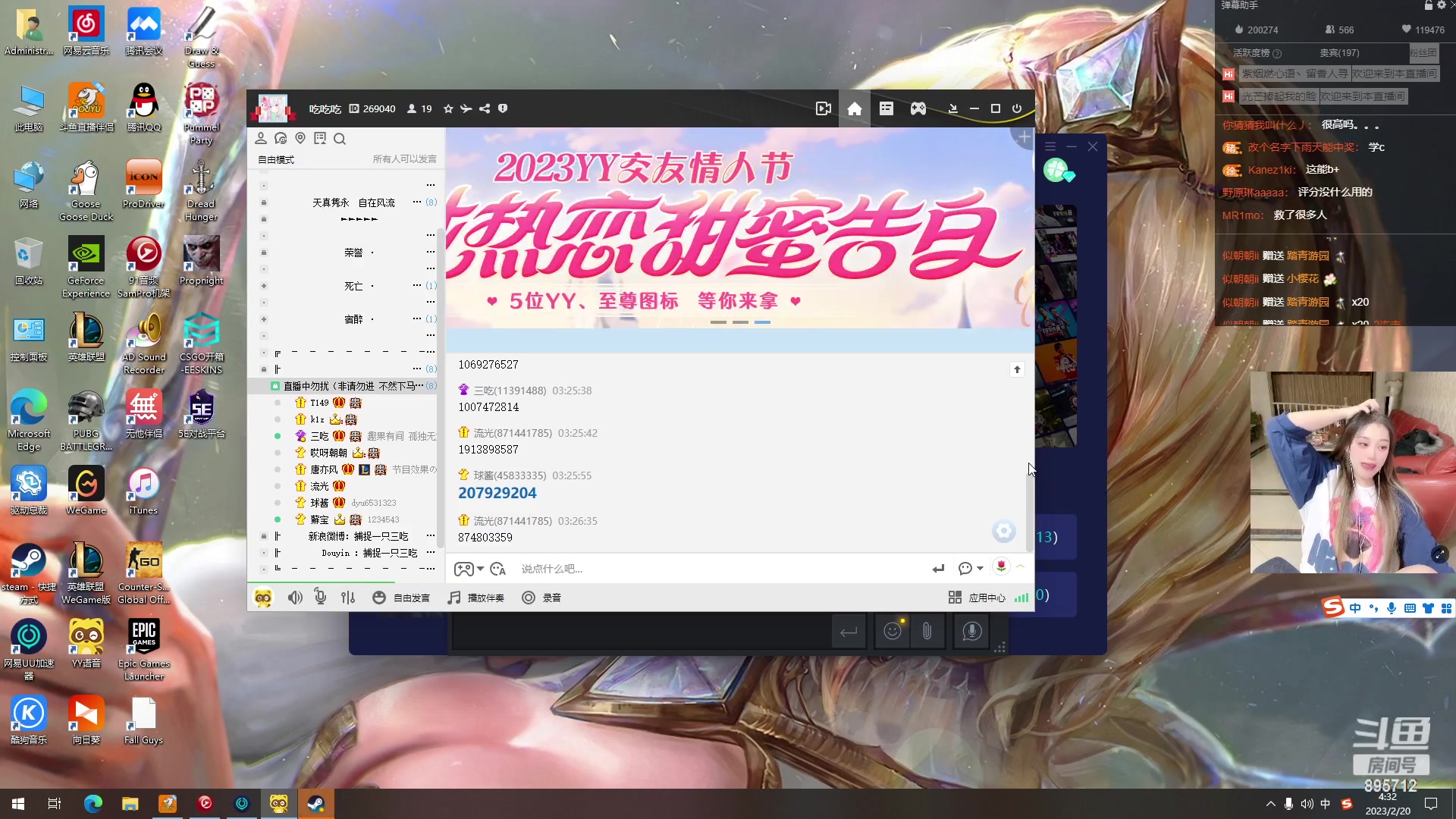Mute the speaker output icon
1456x819 pixels.
(295, 597)
